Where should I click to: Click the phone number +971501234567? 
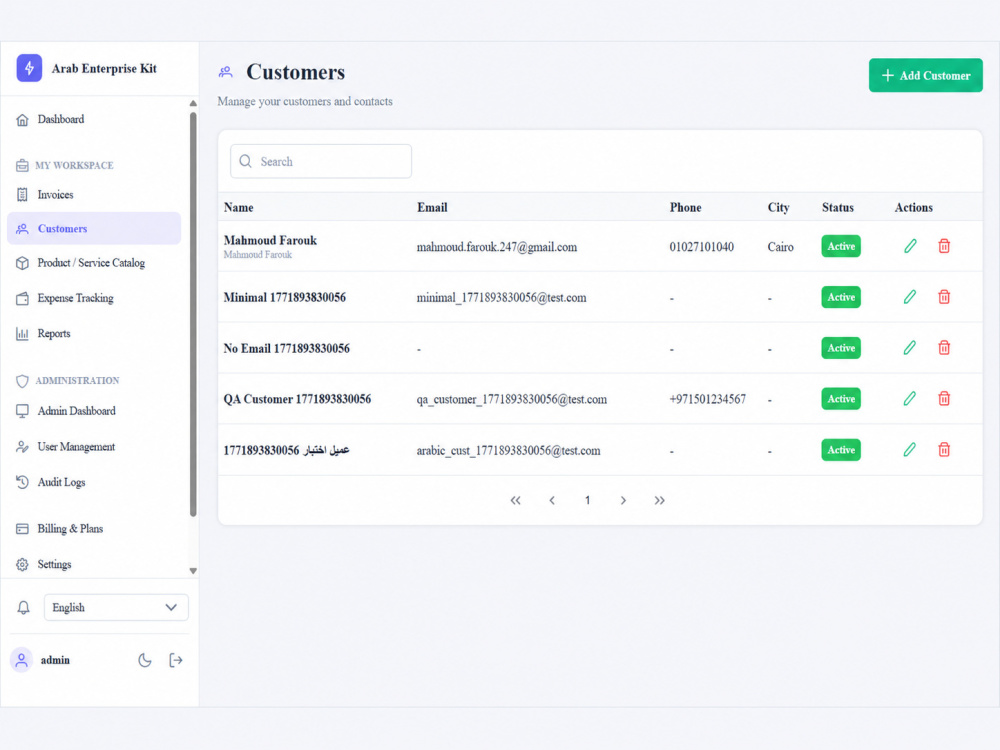(707, 399)
